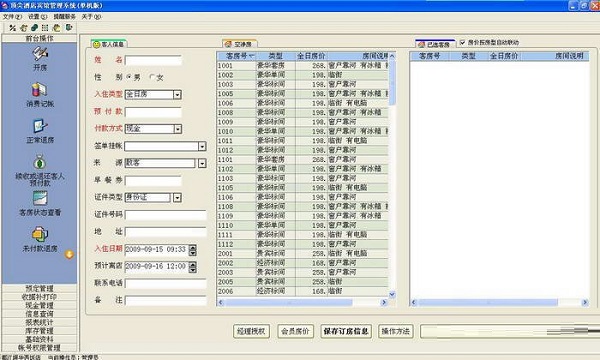
Task: Open the 客房状态查看 room status icon
Action: pos(40,199)
